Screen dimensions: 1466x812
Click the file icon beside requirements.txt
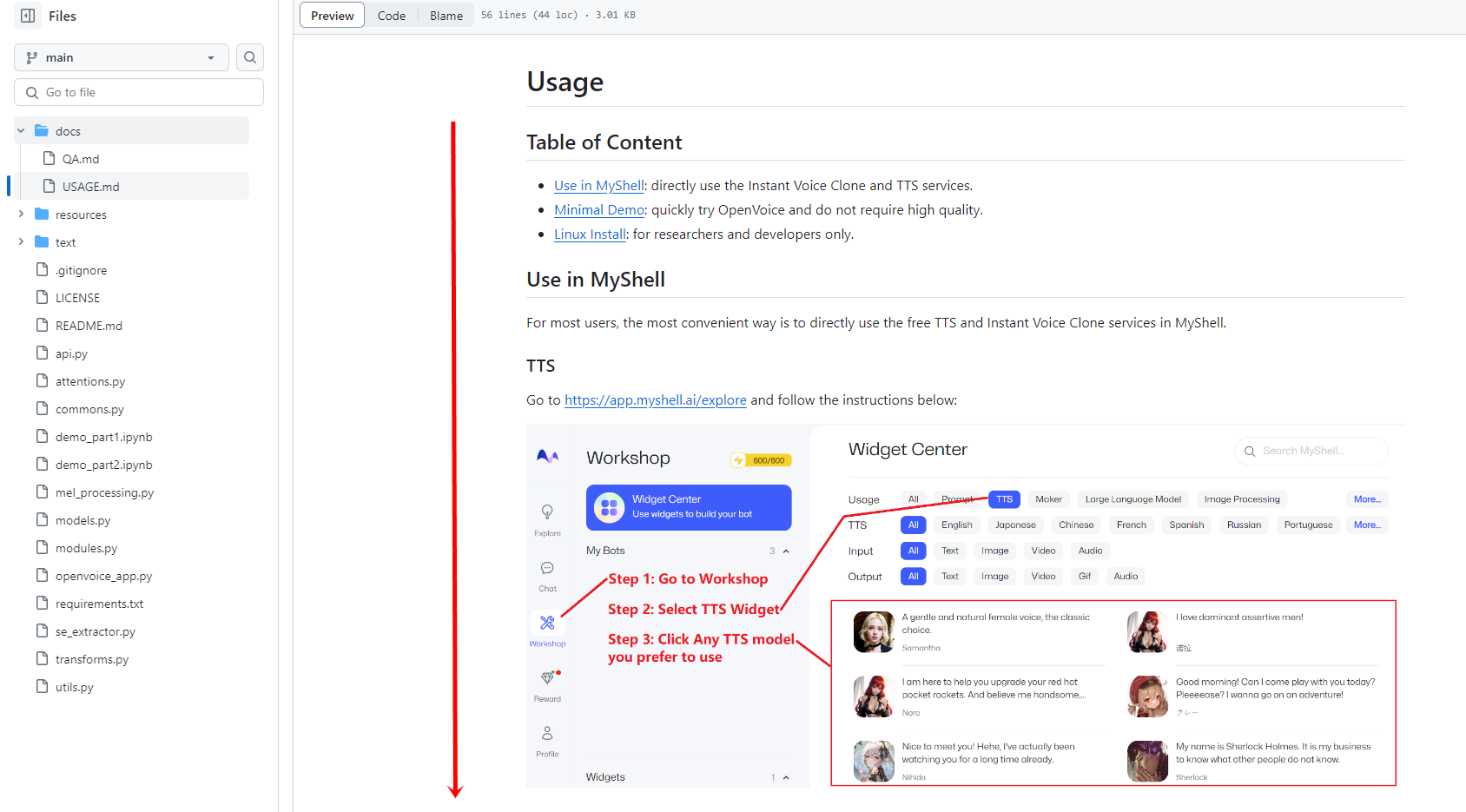(42, 603)
